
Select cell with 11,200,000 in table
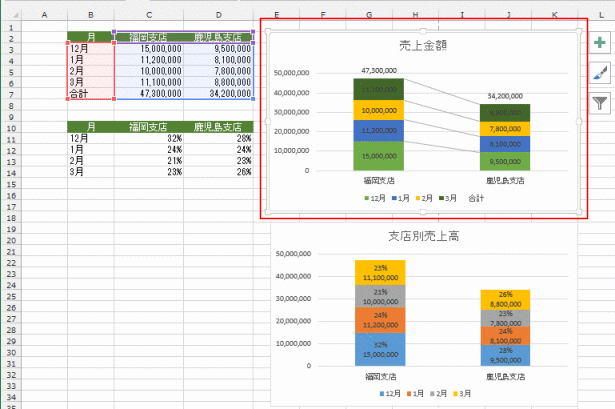pos(149,60)
